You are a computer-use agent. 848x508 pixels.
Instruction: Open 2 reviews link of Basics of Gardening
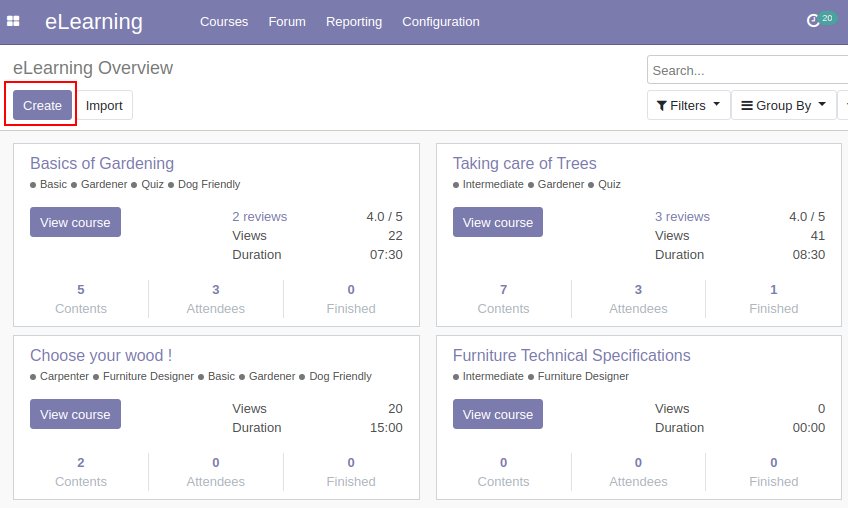tap(260, 216)
